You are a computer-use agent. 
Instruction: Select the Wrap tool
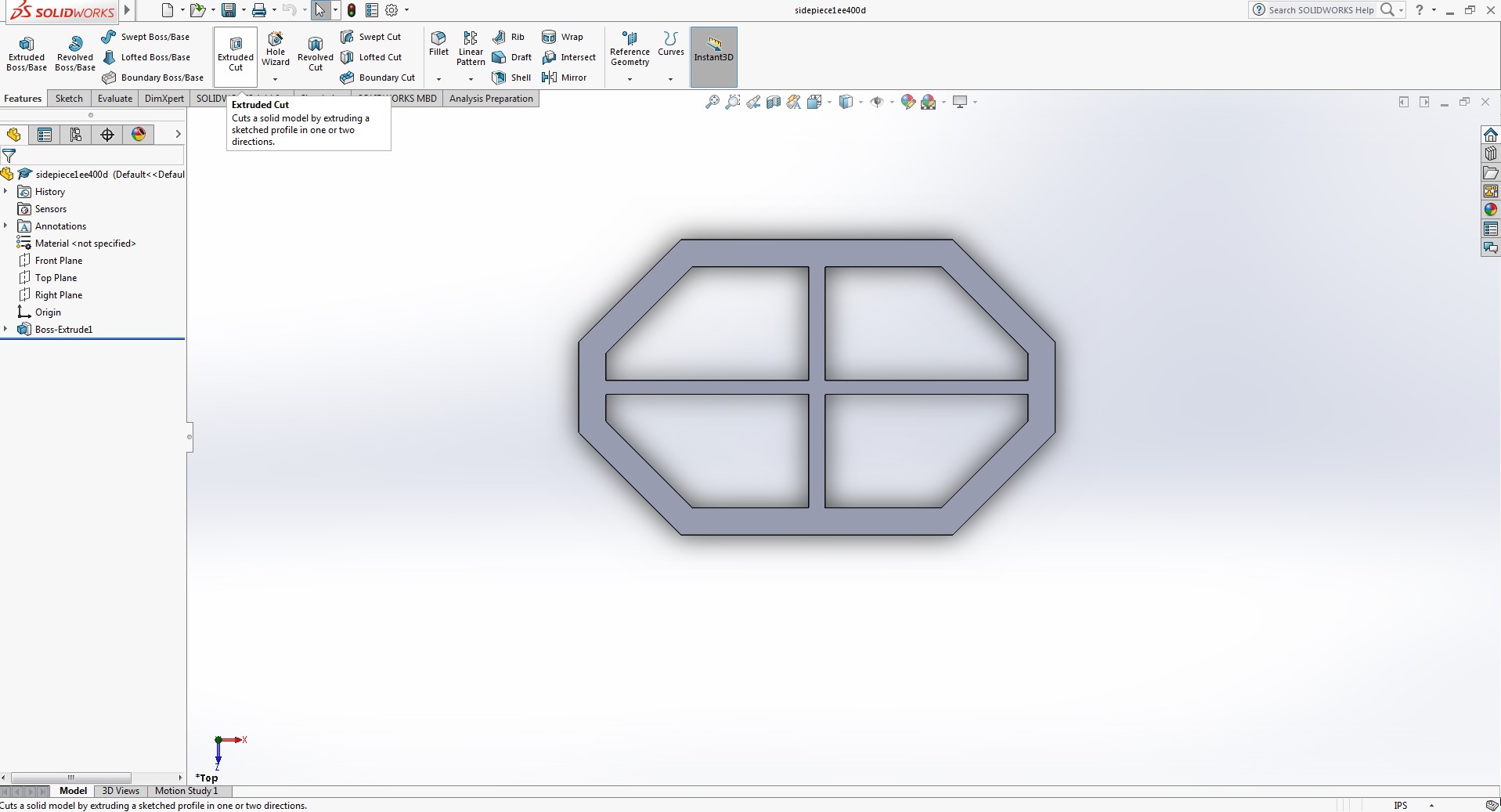point(562,37)
